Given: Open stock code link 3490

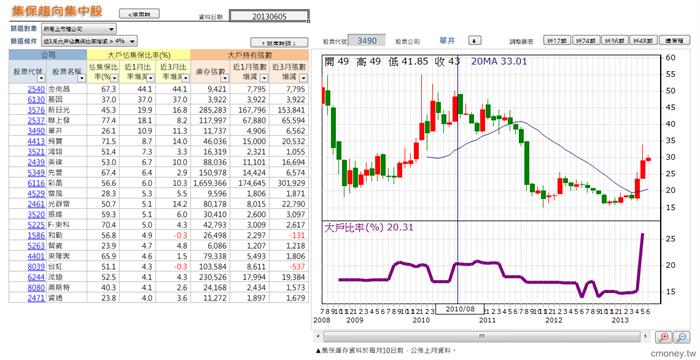Looking at the screenshot, I should click(x=36, y=130).
